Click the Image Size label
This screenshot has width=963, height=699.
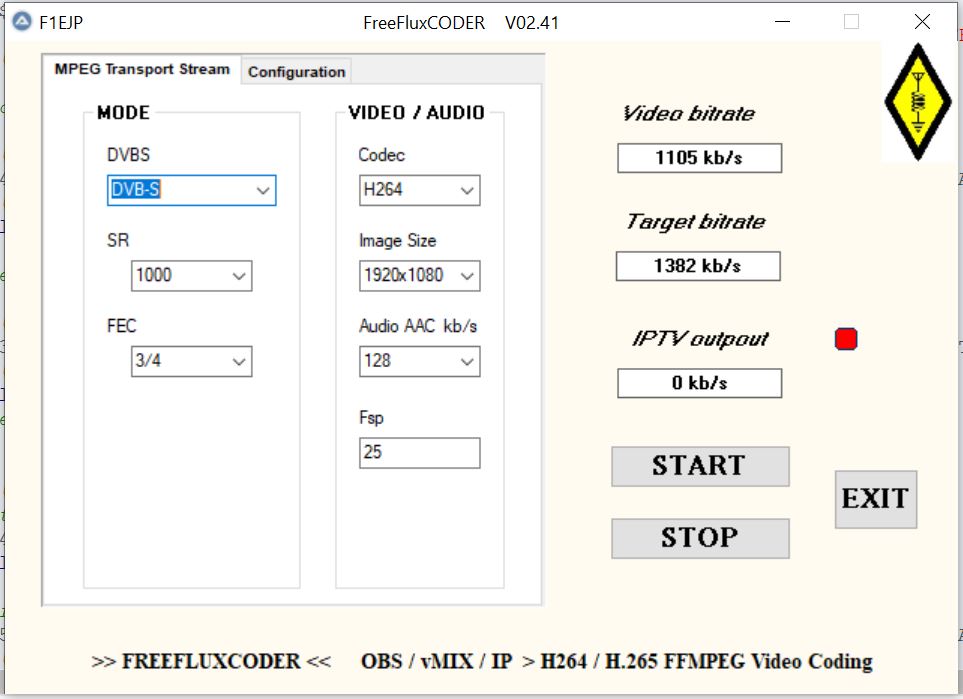click(x=397, y=240)
